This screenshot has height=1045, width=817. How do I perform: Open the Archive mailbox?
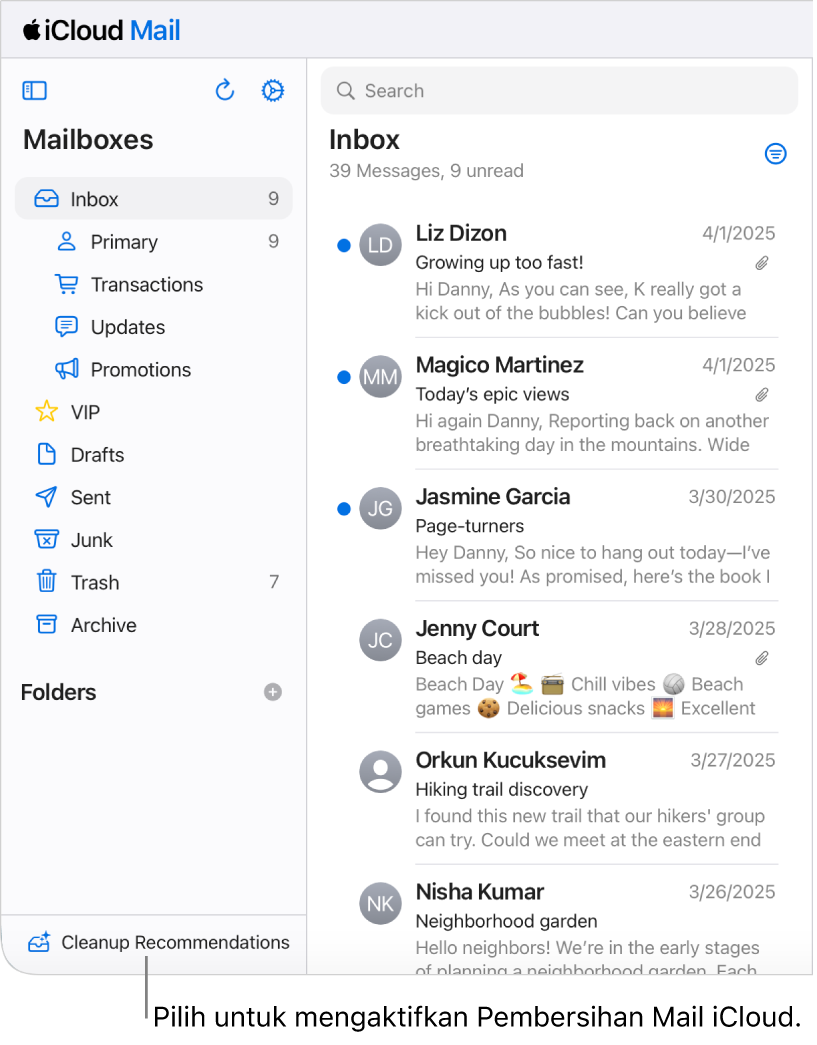pyautogui.click(x=153, y=624)
